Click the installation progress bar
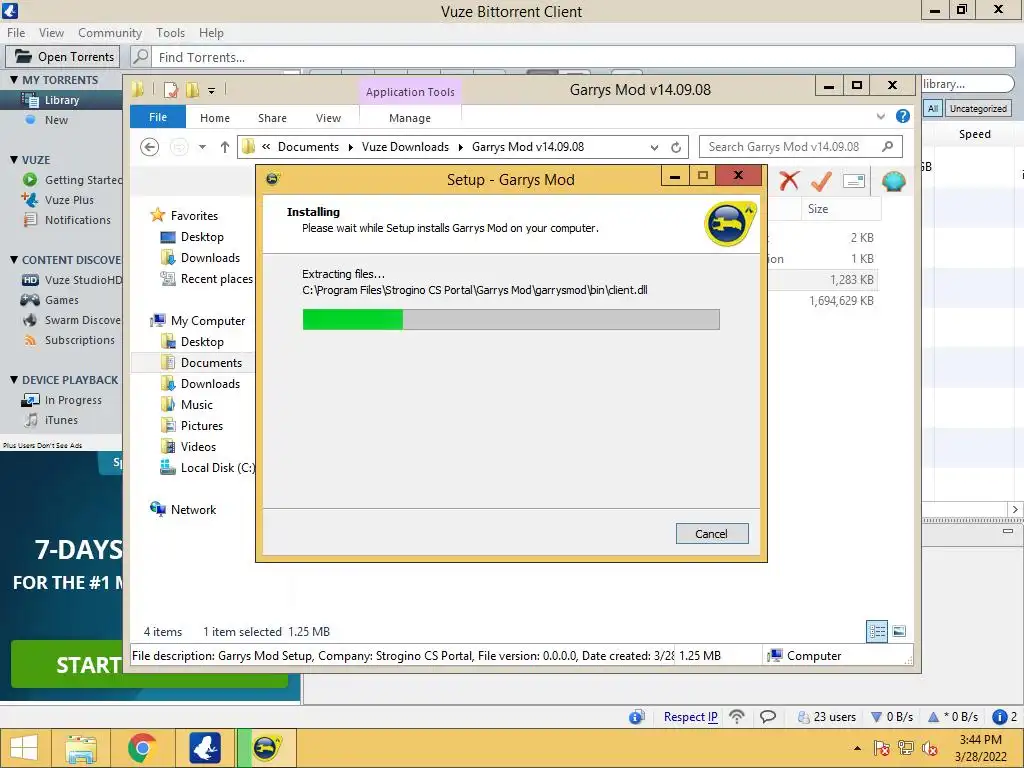 (511, 319)
